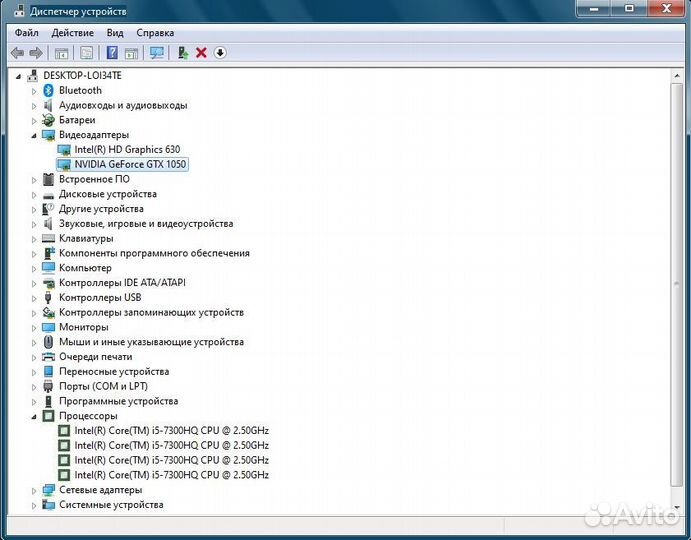Click the down-arrow disable device icon
691x540 pixels.
click(220, 52)
